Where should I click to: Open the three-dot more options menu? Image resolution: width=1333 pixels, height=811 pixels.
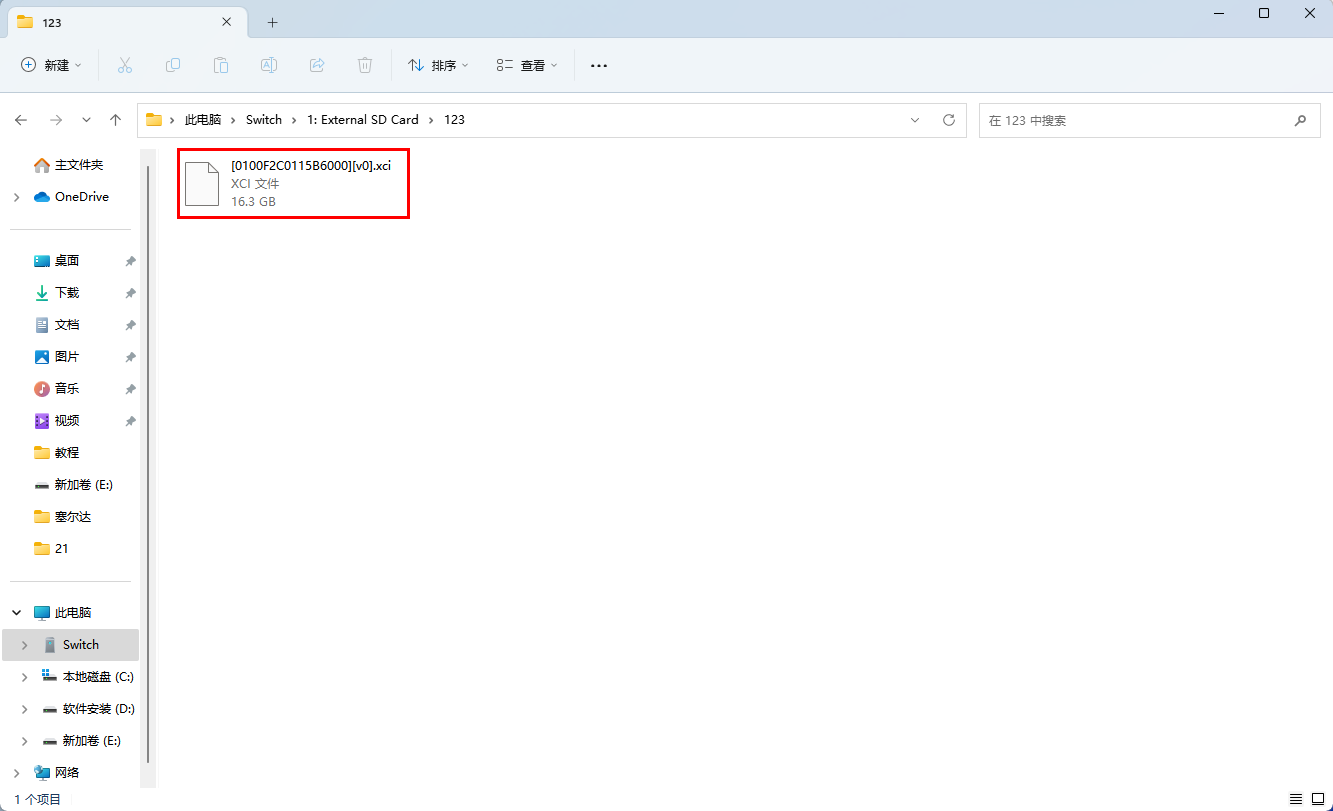click(599, 65)
